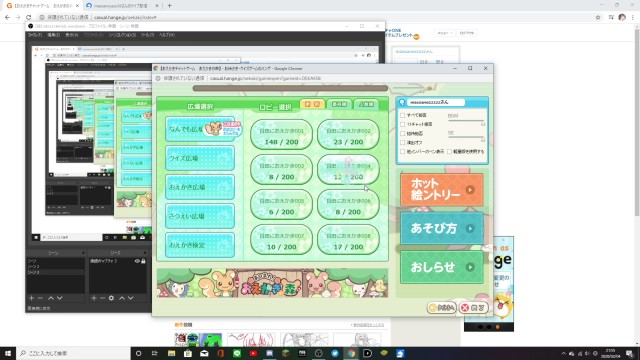640x360 pixels.
Task: Enable the 演出オフ checkbox
Action: [x=403, y=142]
